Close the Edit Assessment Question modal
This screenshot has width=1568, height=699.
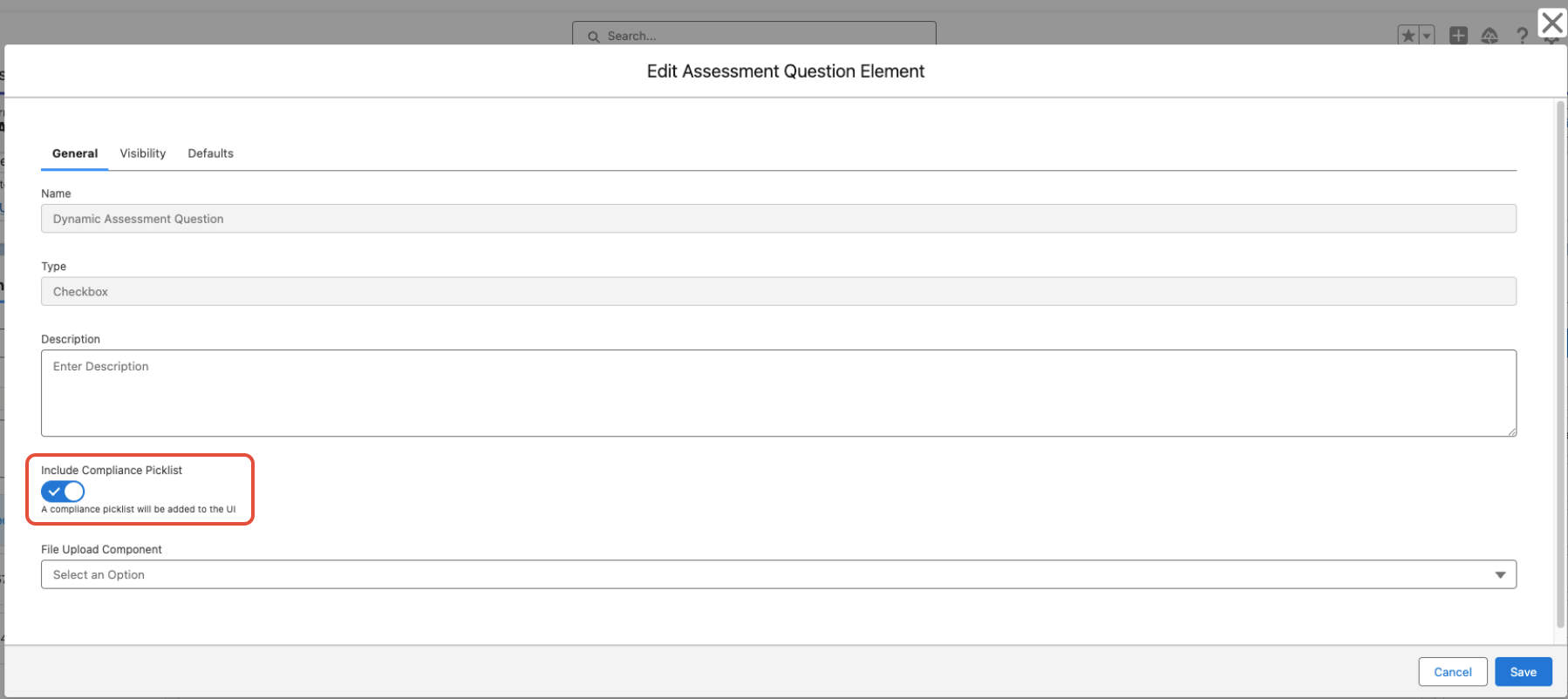[x=1551, y=23]
